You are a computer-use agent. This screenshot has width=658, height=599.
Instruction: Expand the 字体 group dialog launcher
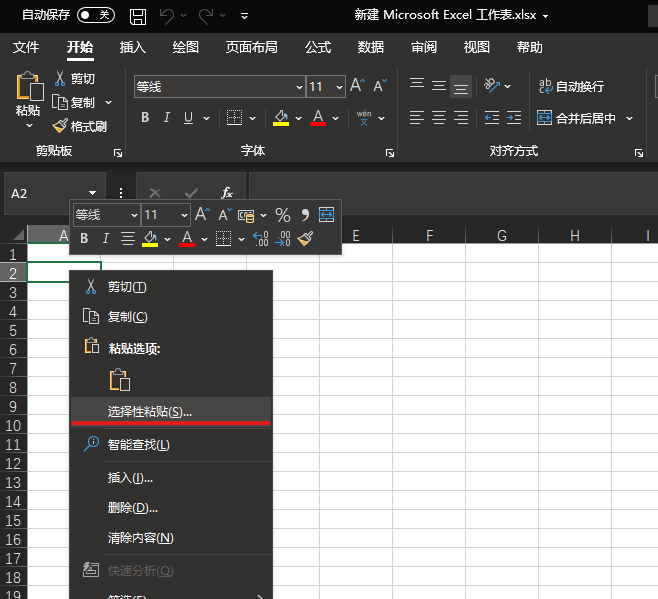coord(390,153)
